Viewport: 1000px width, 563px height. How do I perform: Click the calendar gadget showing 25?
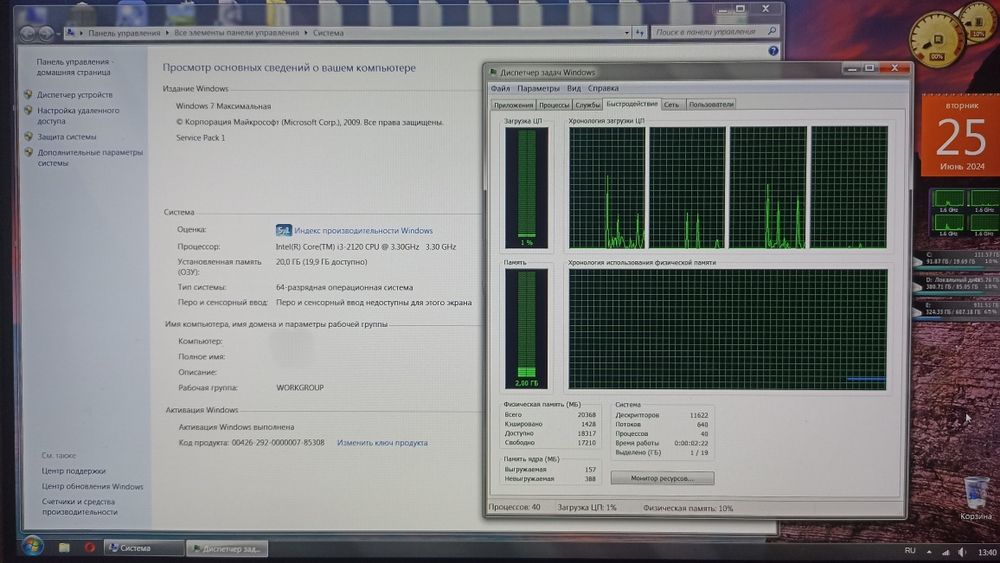[960, 136]
